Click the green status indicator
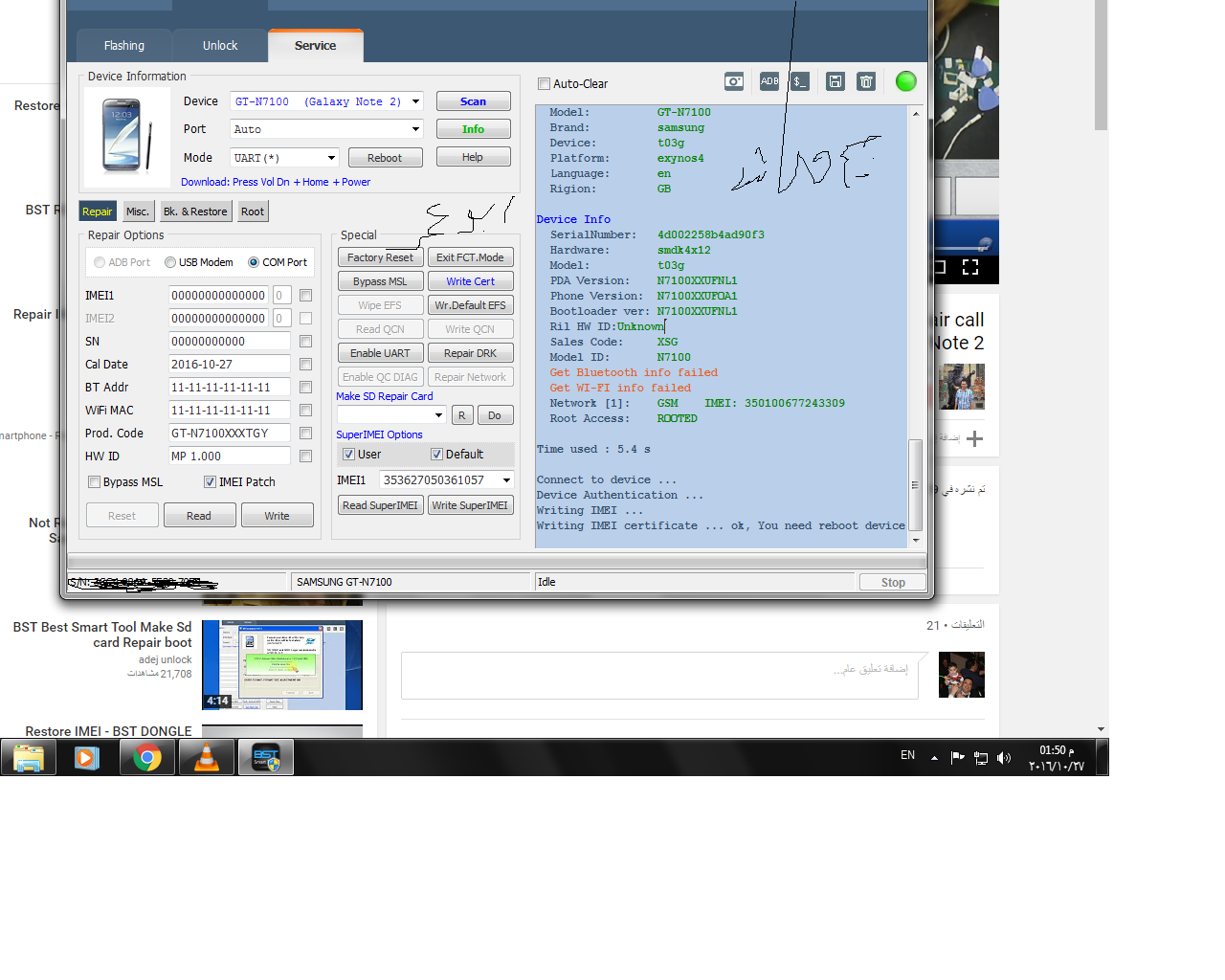The image size is (1225, 980). [x=905, y=81]
